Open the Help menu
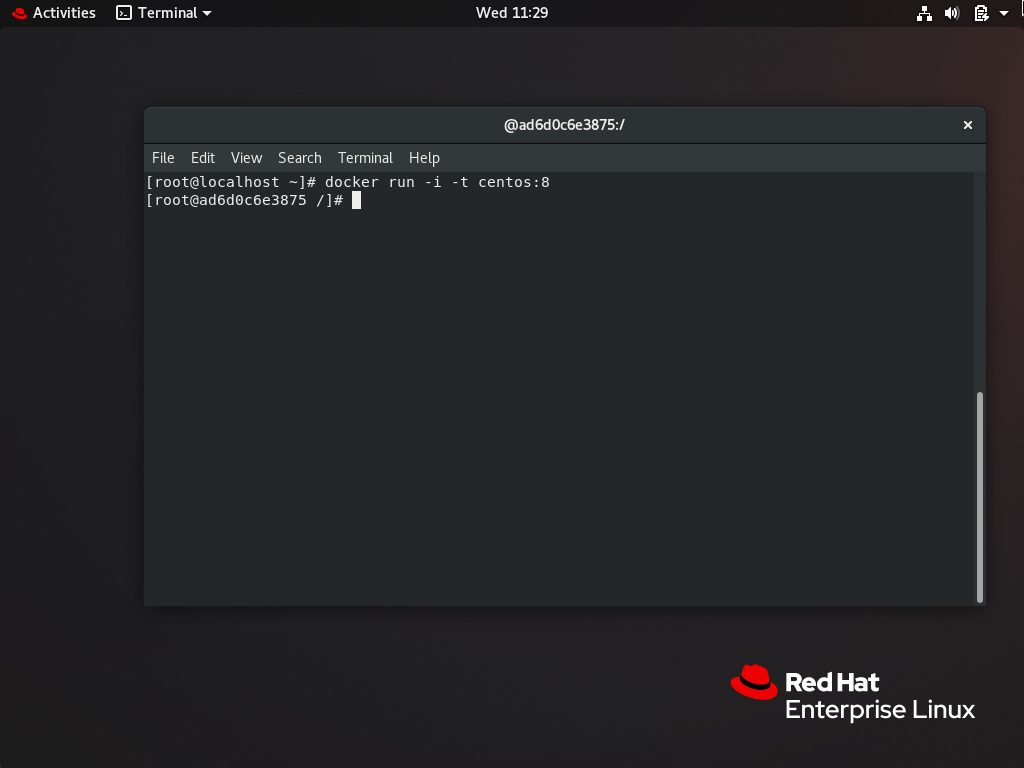This screenshot has width=1024, height=768. pos(424,158)
